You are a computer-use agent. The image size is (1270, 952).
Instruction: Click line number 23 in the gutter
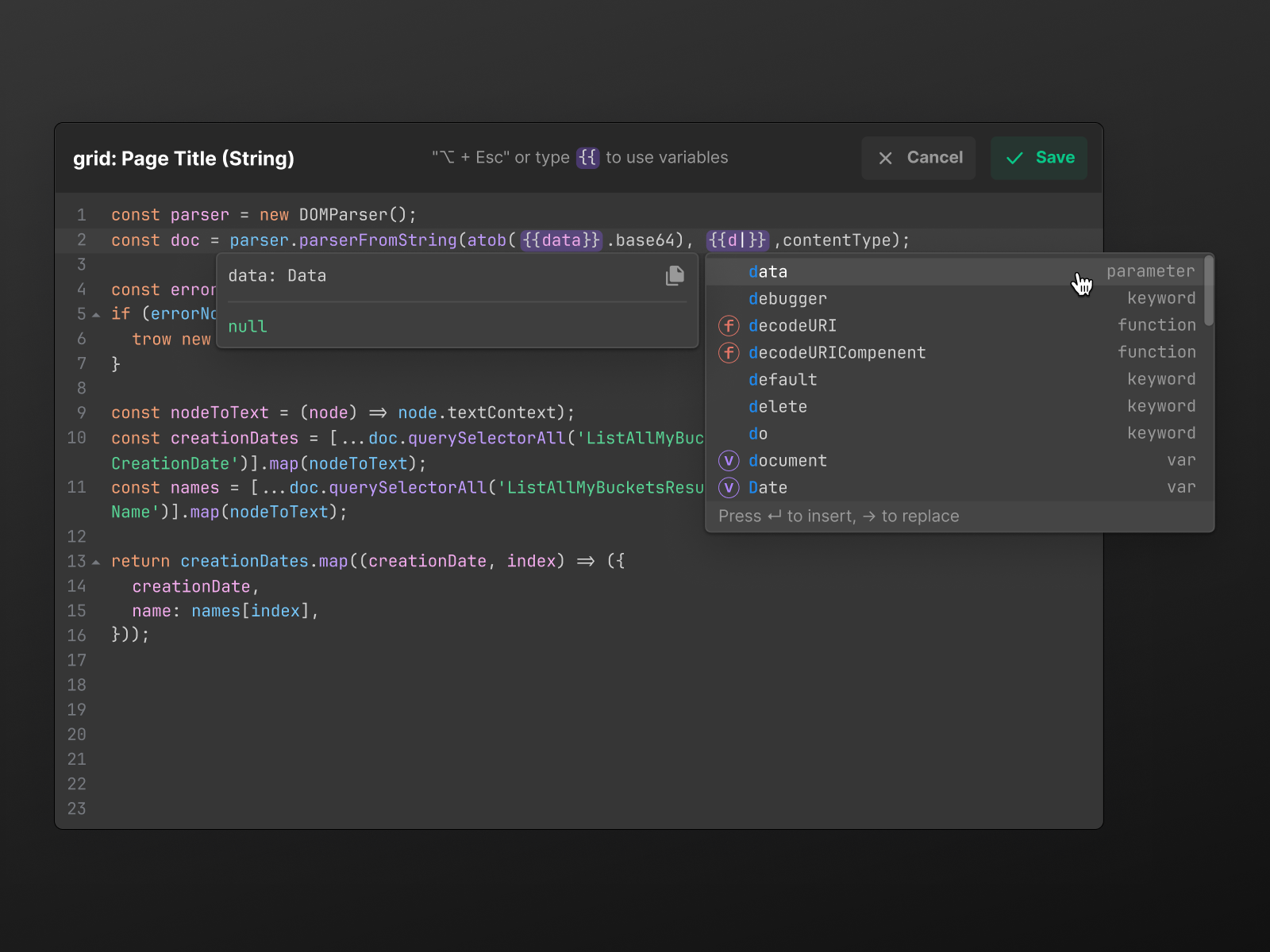[77, 809]
